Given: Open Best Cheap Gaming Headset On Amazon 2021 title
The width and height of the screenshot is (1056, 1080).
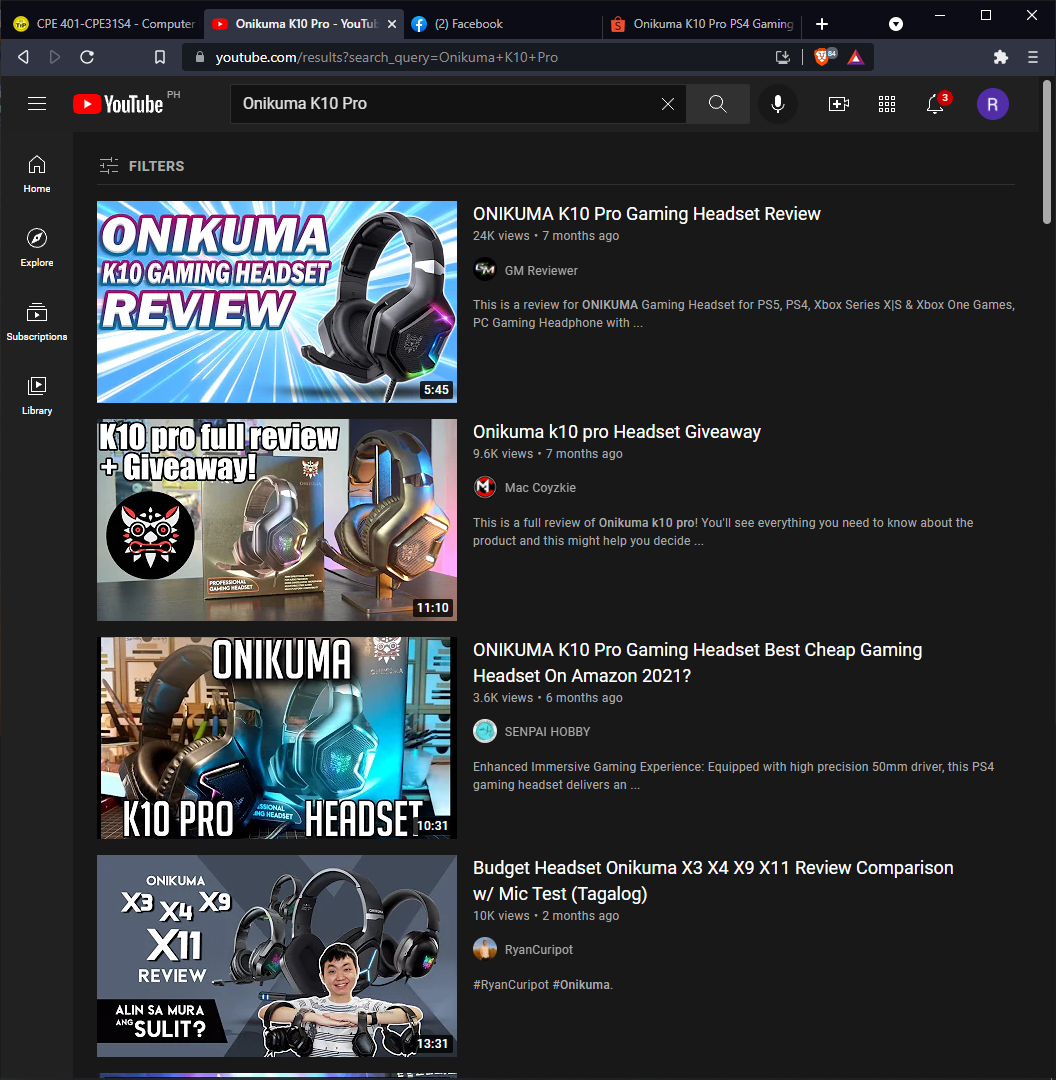Looking at the screenshot, I should click(697, 663).
